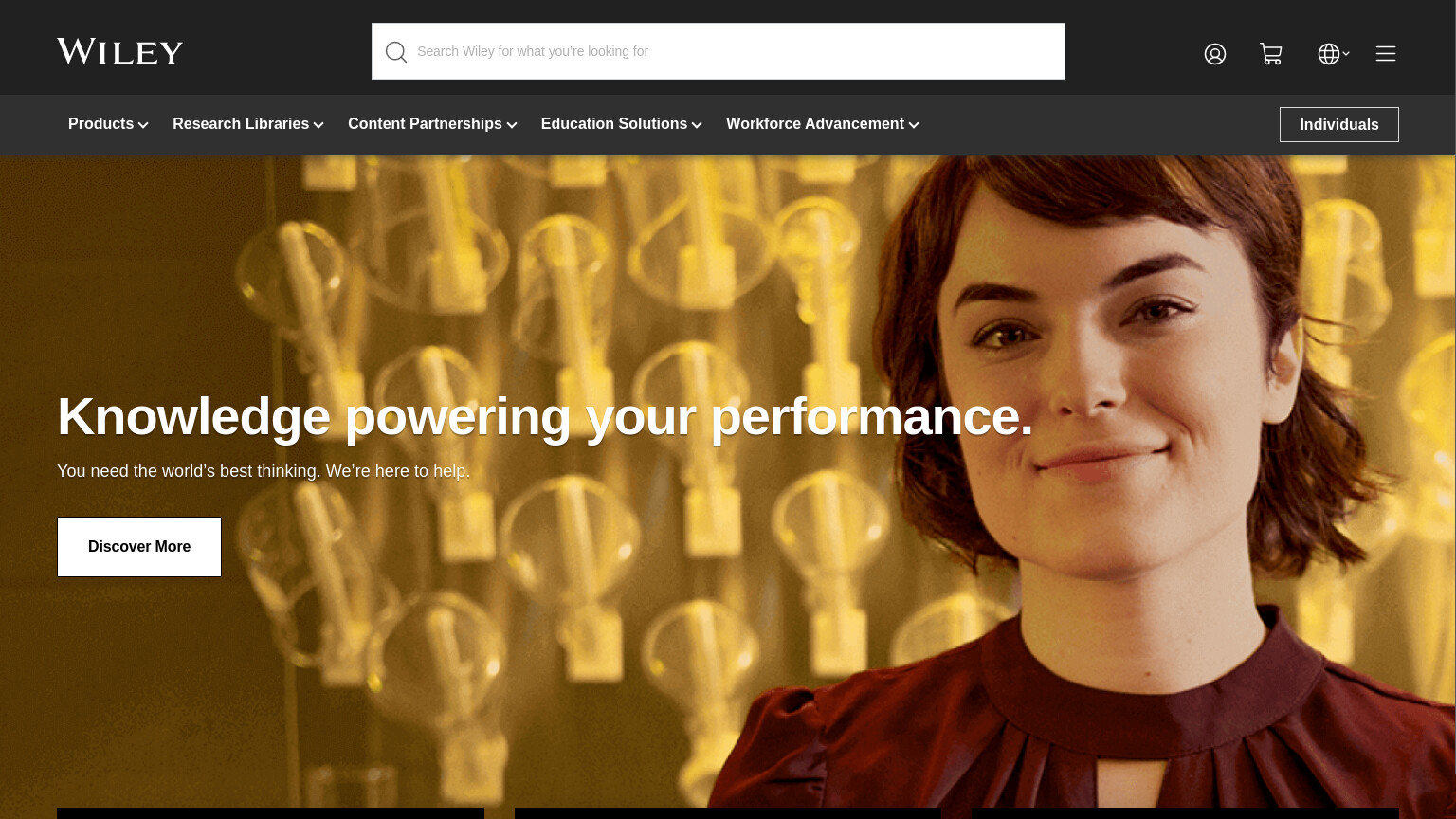Click the Discover More button
Screen dimensions: 1456x819
139,547
